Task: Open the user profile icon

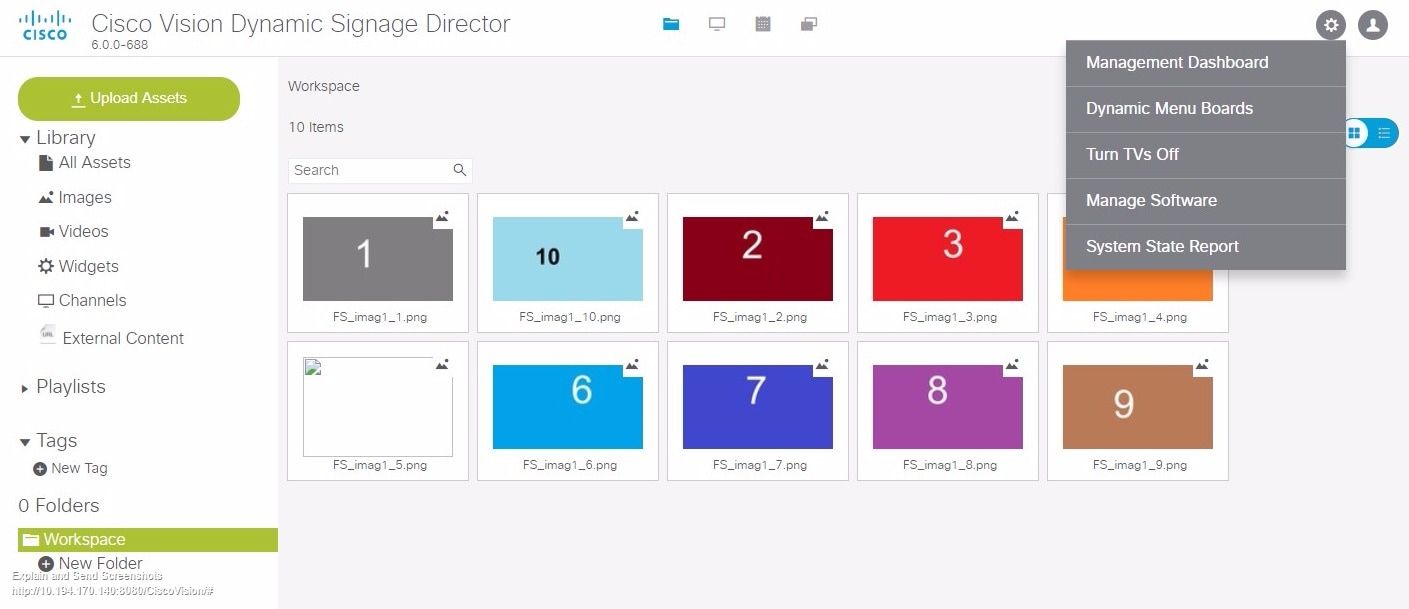Action: [x=1373, y=25]
